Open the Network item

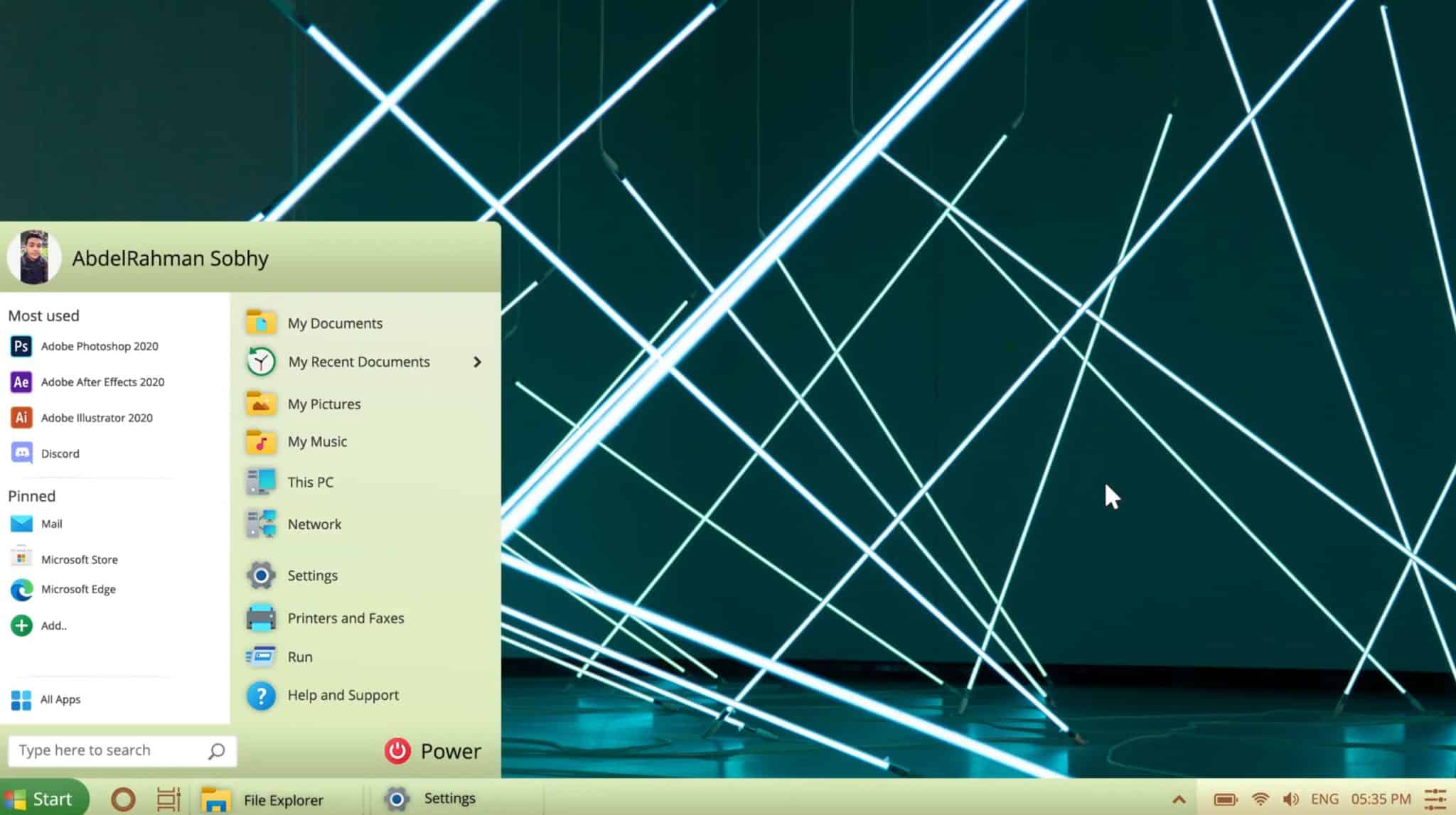tap(314, 524)
